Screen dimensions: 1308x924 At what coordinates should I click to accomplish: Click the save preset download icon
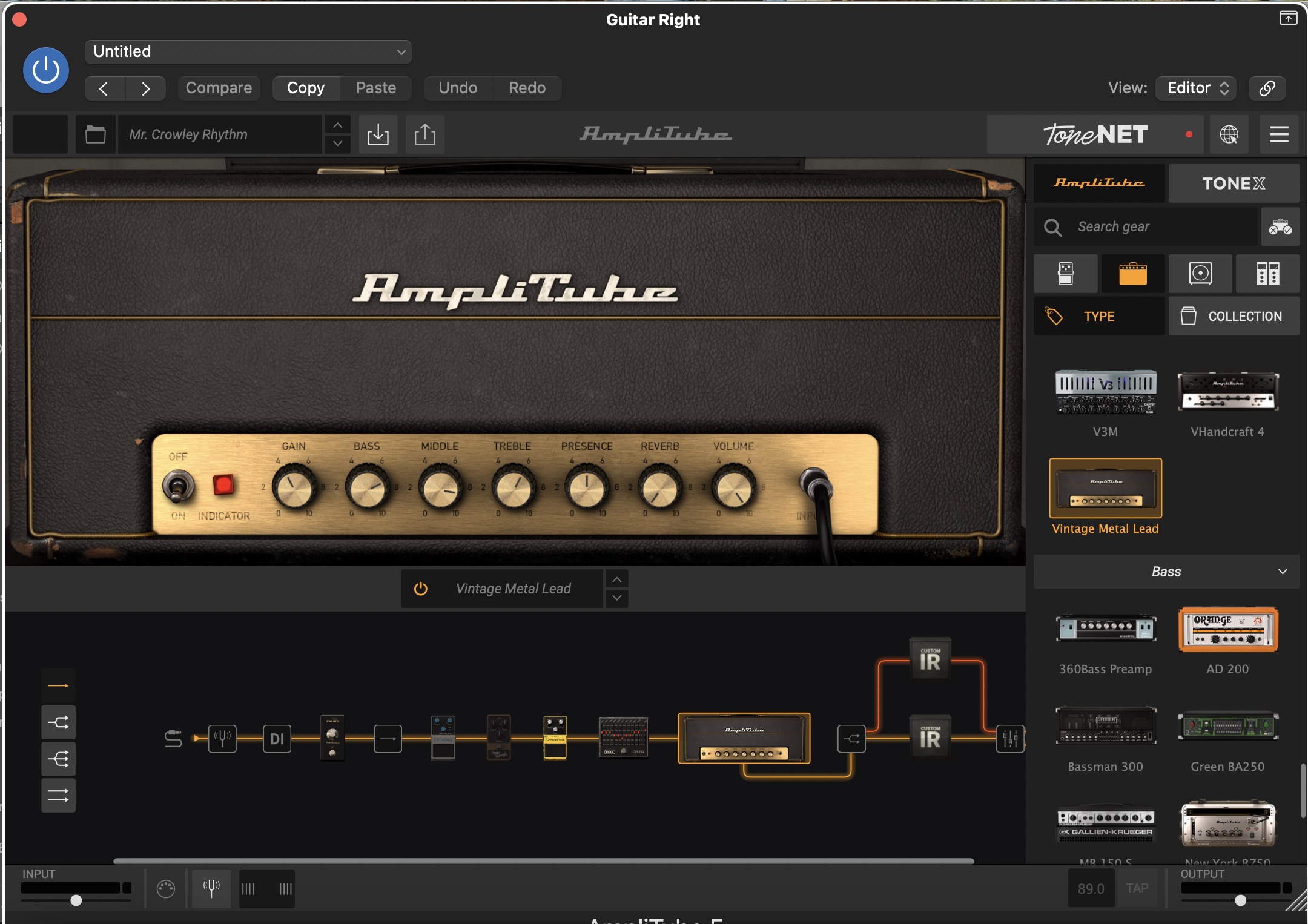[x=378, y=134]
